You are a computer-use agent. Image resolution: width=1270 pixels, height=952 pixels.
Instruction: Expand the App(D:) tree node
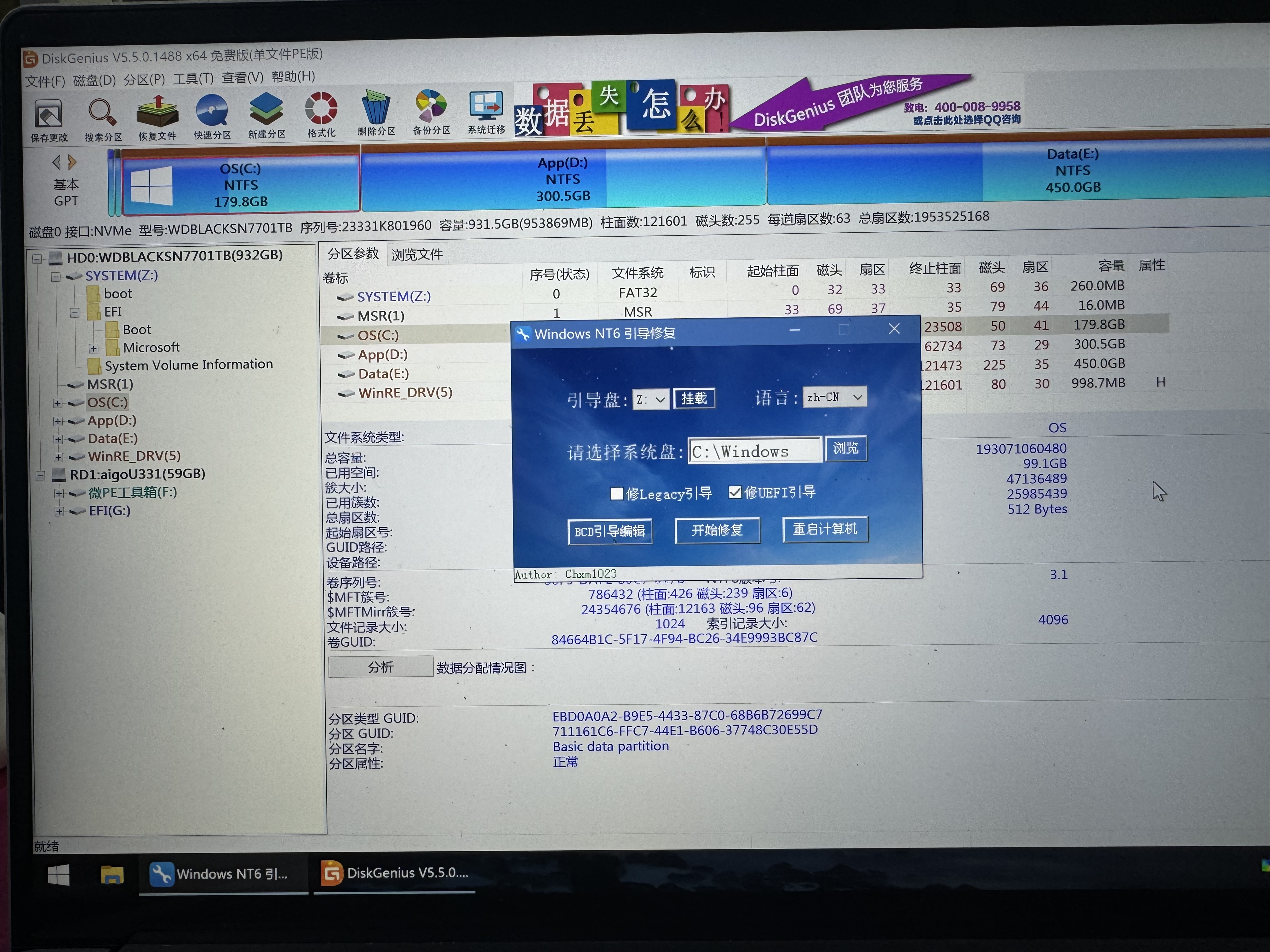(58, 421)
